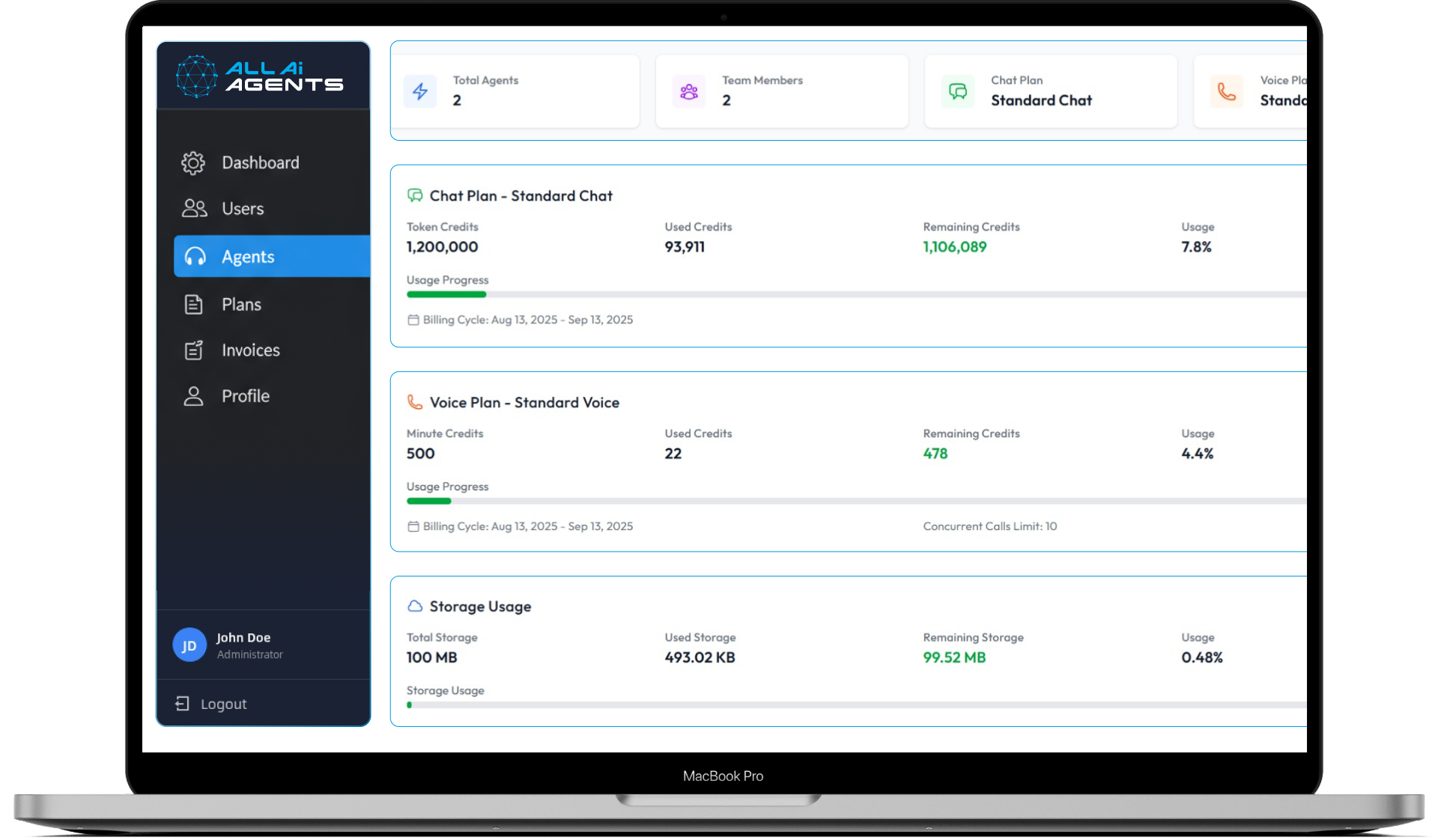Click the Dashboard gear icon

[193, 162]
